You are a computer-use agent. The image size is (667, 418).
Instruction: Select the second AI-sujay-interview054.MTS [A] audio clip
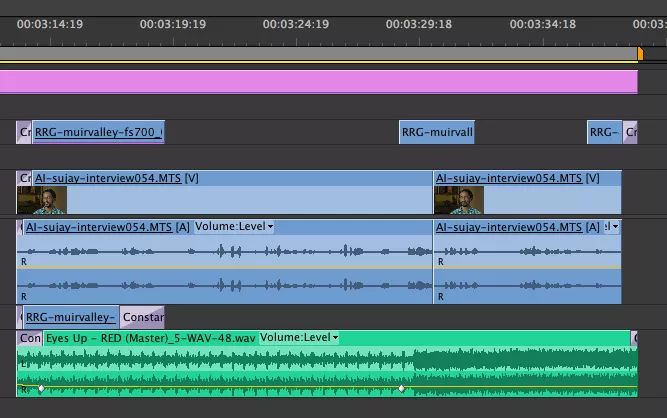point(527,262)
